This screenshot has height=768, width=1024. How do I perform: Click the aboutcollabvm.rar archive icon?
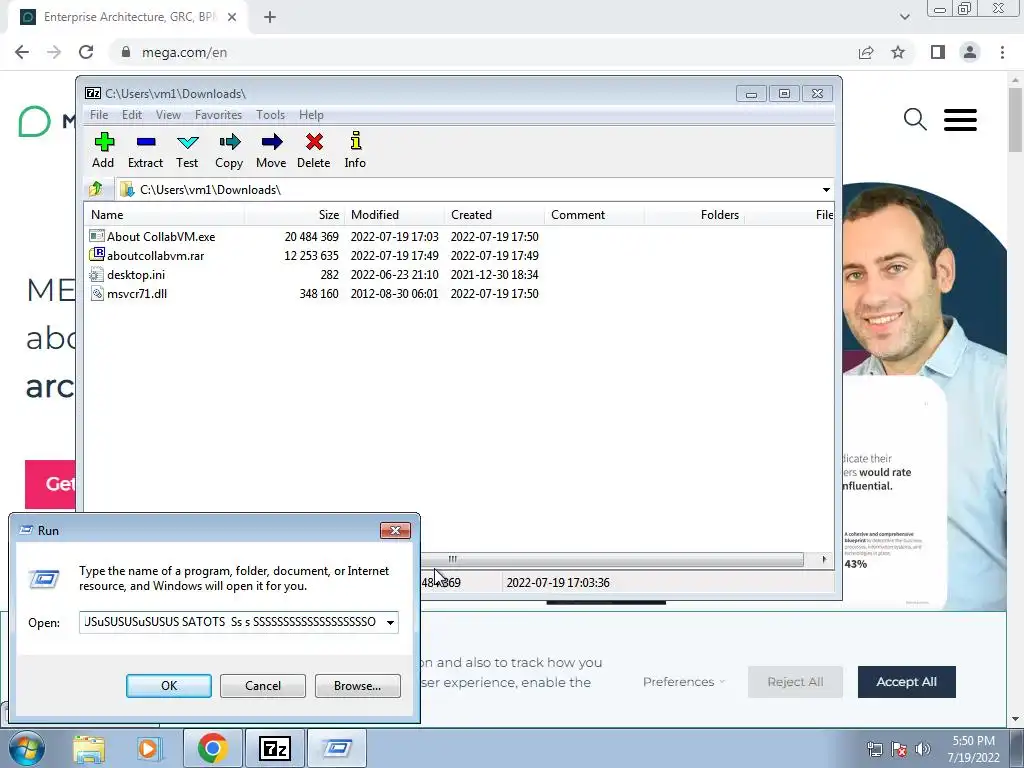(97, 255)
